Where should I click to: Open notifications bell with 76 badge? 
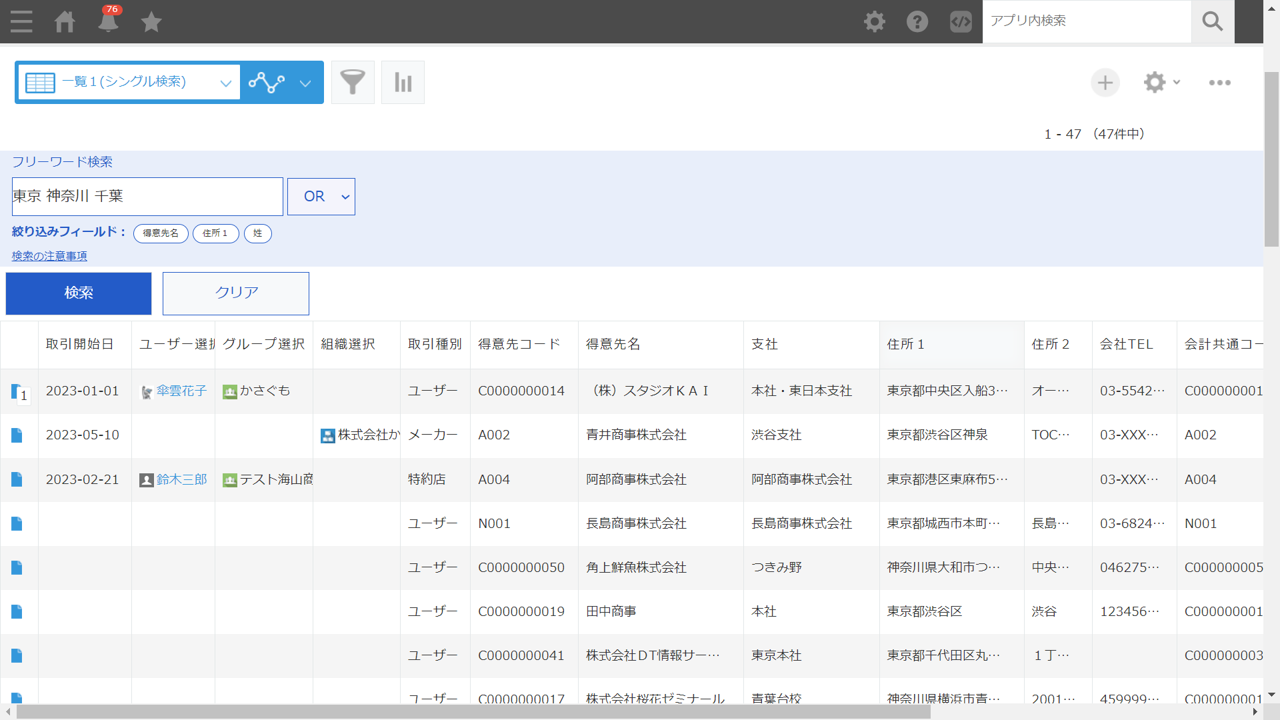tap(108, 20)
